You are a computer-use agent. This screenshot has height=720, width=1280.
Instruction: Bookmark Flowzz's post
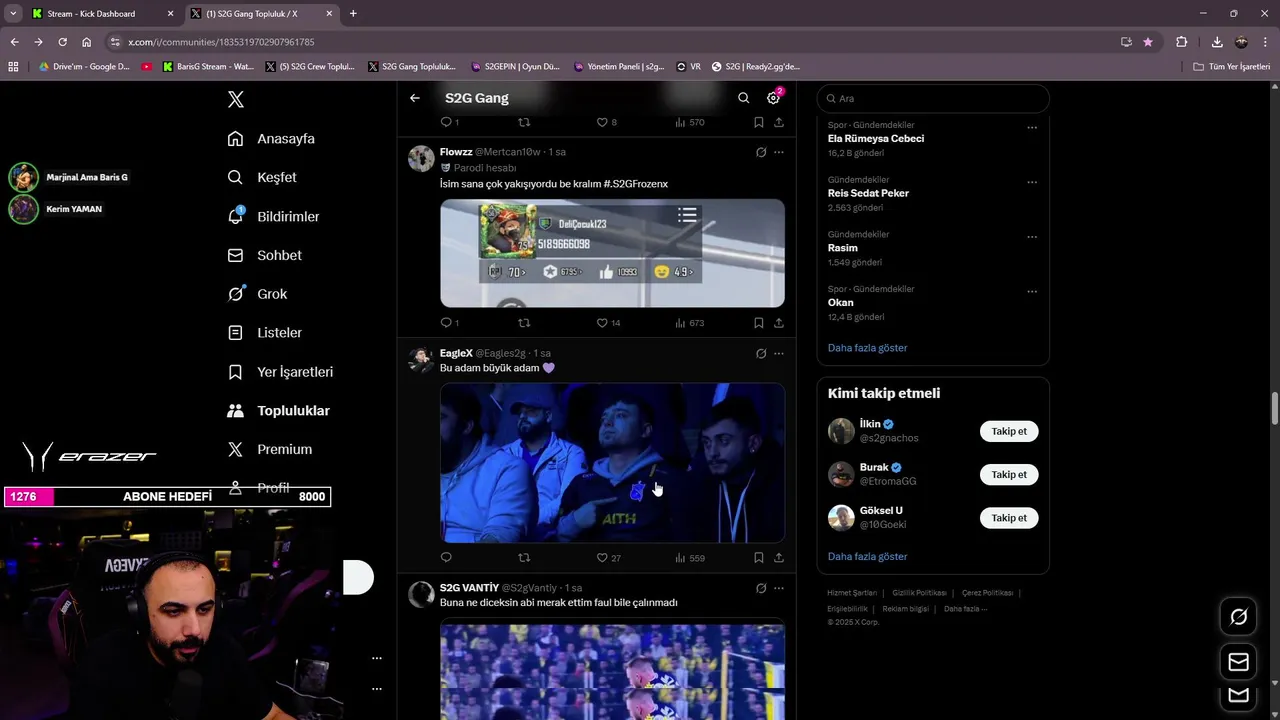click(x=759, y=323)
